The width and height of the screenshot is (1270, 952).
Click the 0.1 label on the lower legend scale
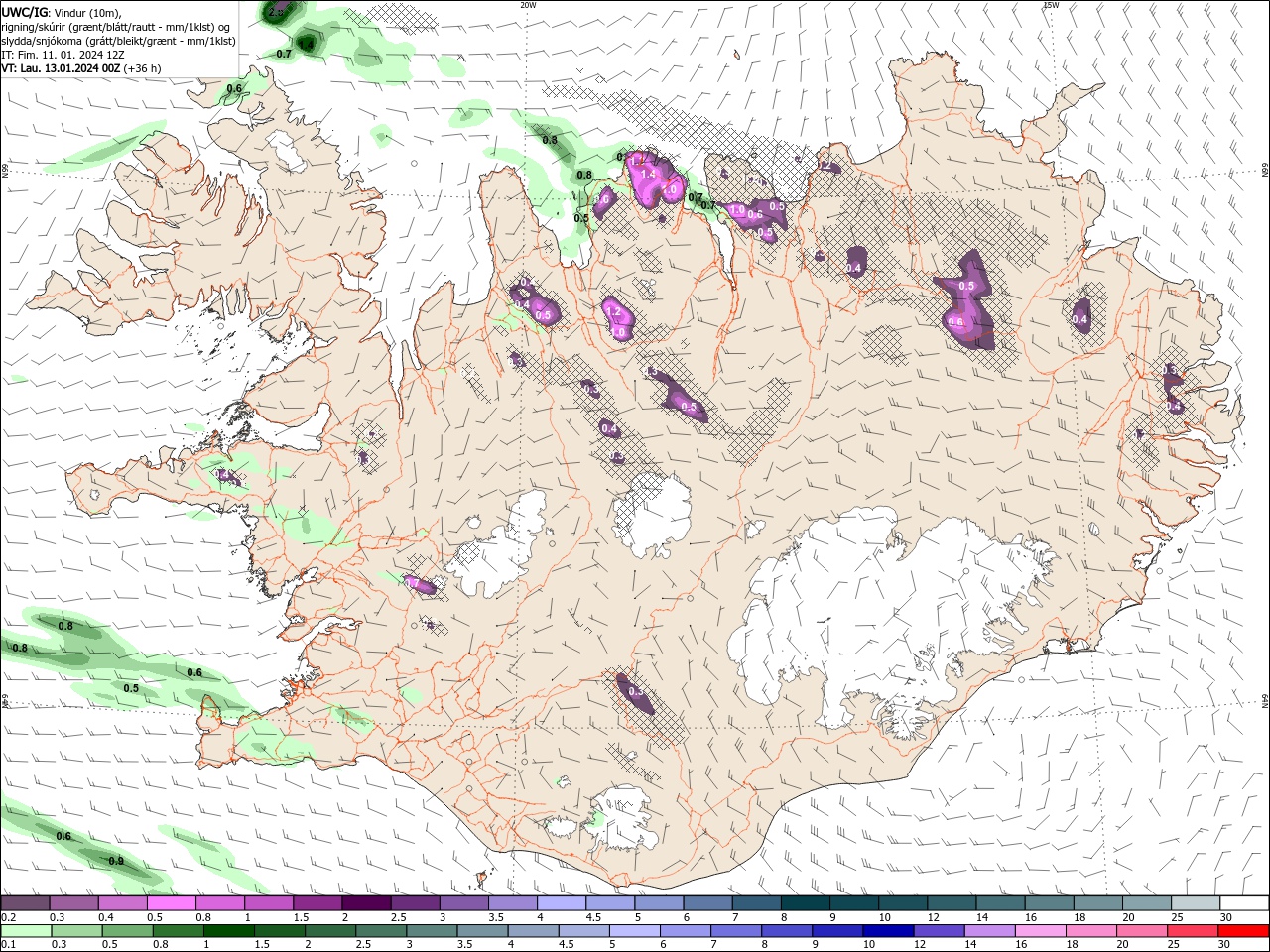tap(9, 944)
